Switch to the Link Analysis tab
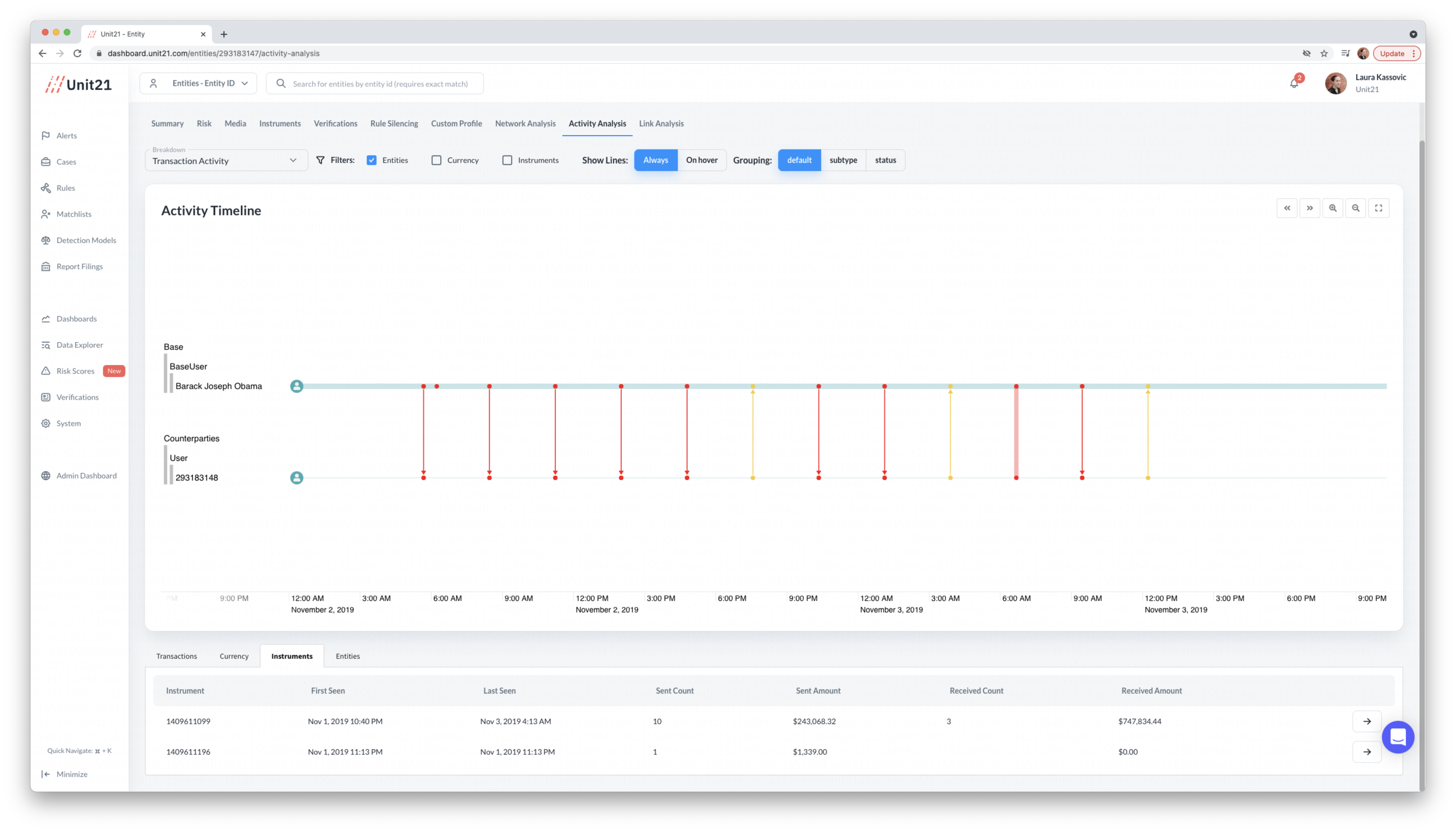The height and width of the screenshot is (832, 1456). tap(661, 123)
